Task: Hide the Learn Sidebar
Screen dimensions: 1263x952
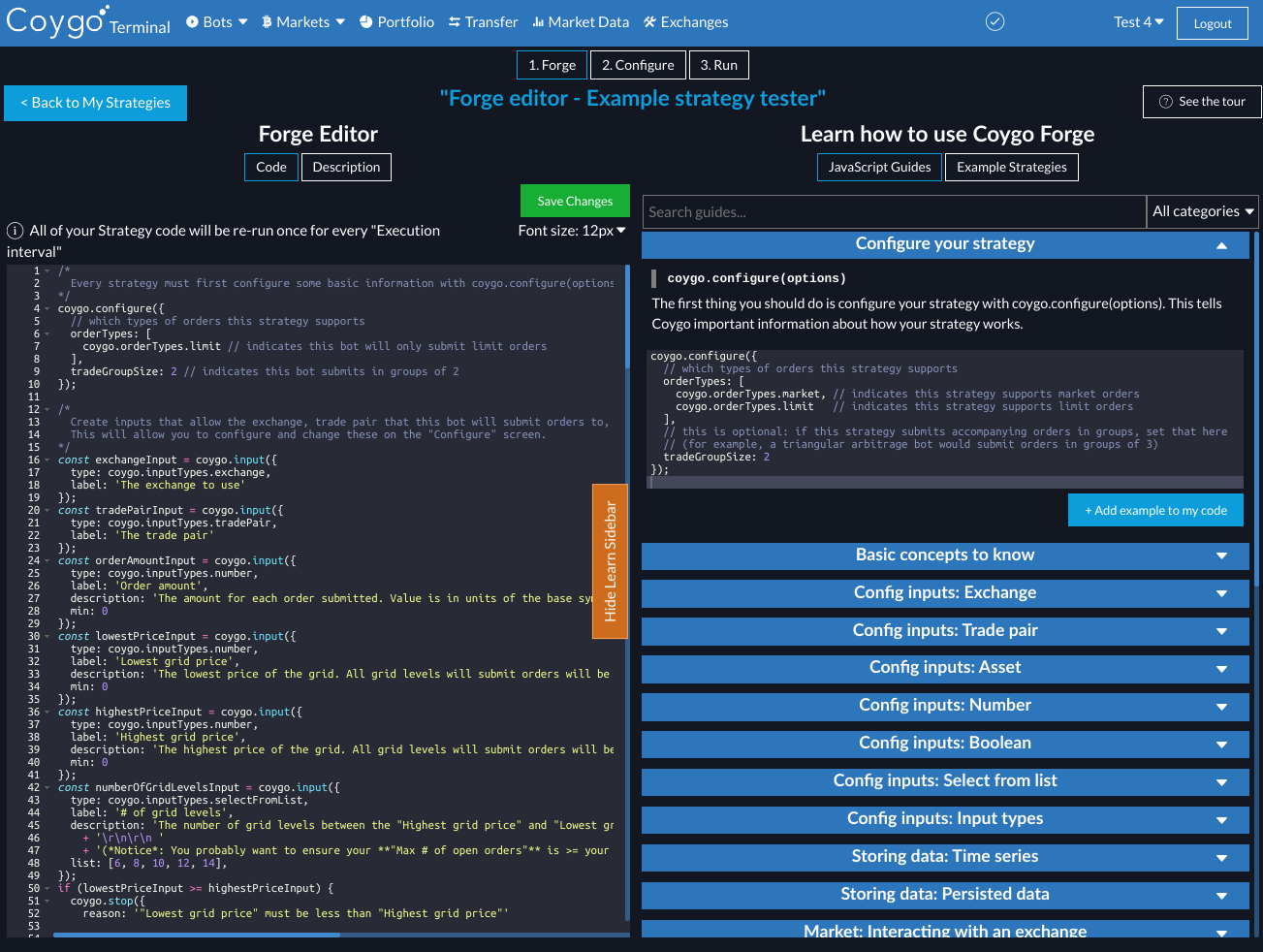Action: 610,561
